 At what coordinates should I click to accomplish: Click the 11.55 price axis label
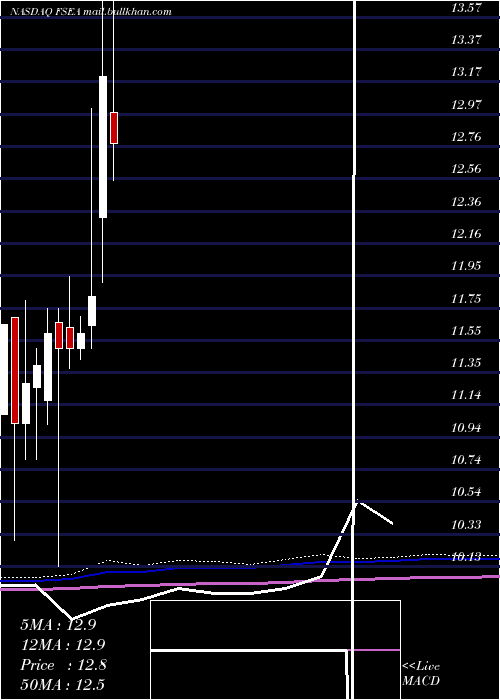click(466, 331)
